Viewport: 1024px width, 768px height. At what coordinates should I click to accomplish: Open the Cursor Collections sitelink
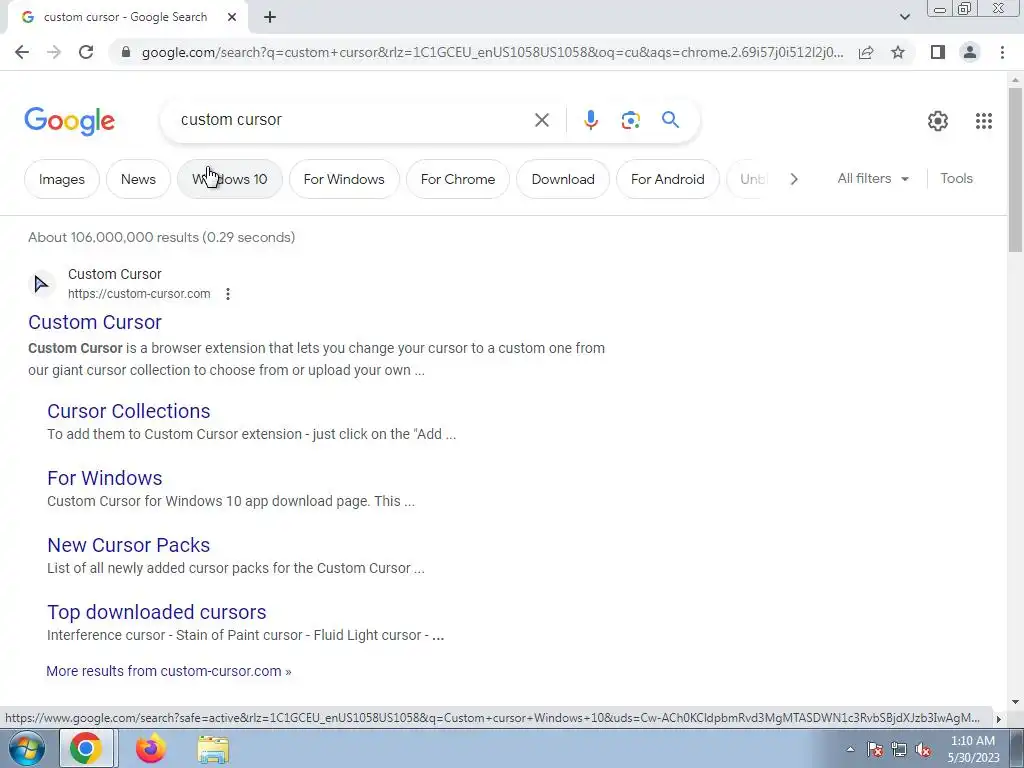click(129, 411)
